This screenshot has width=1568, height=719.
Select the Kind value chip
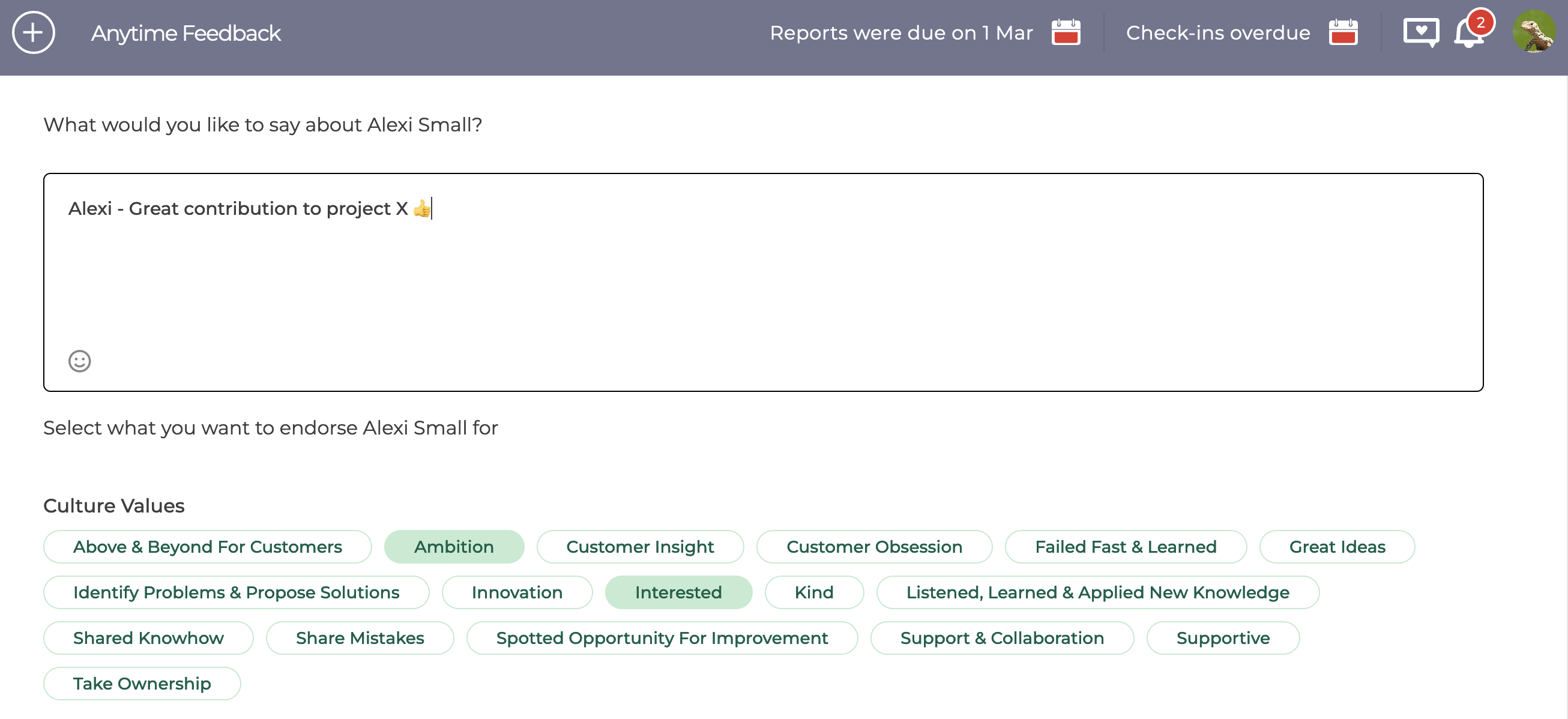814,592
